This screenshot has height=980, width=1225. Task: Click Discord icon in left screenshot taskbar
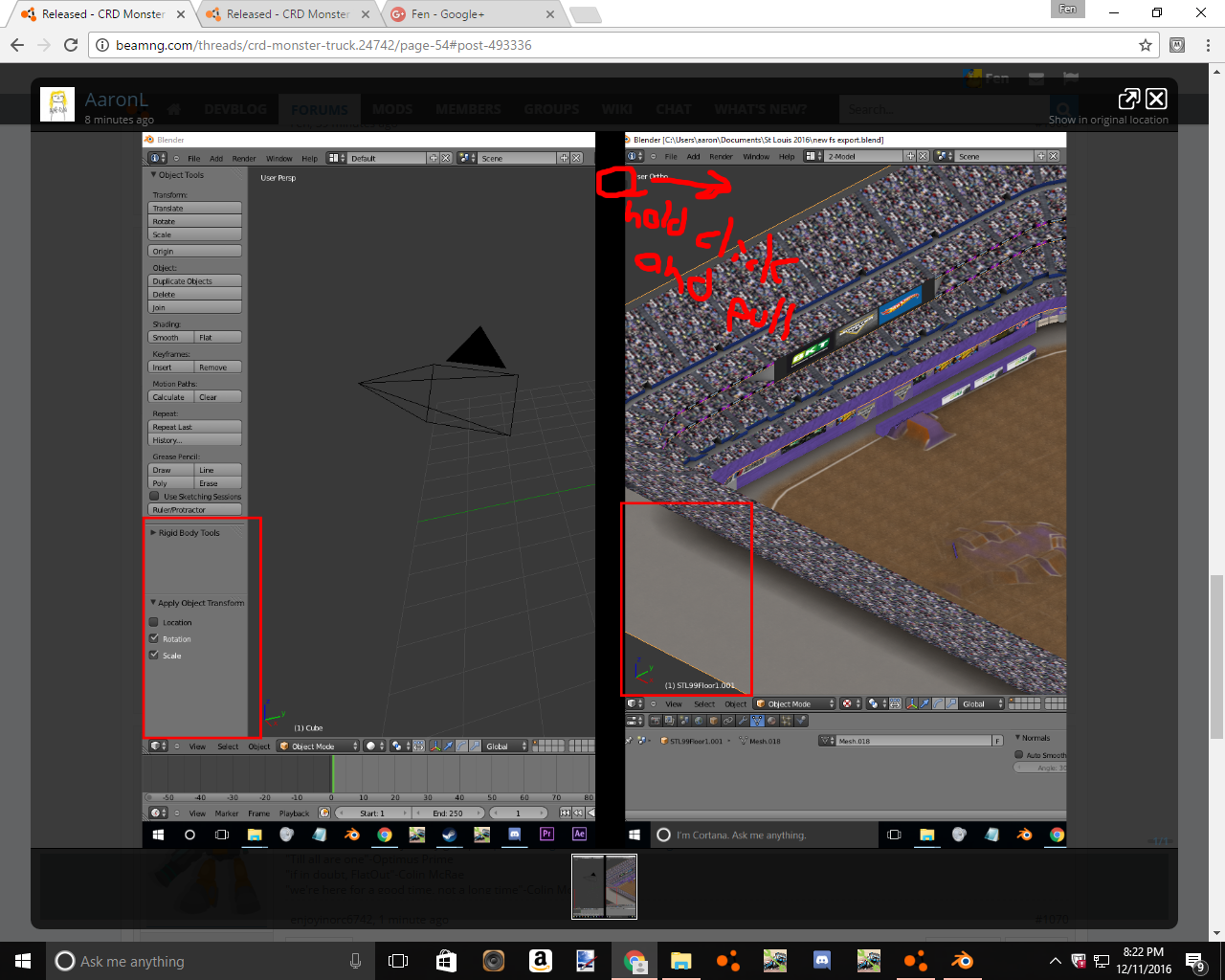click(514, 835)
